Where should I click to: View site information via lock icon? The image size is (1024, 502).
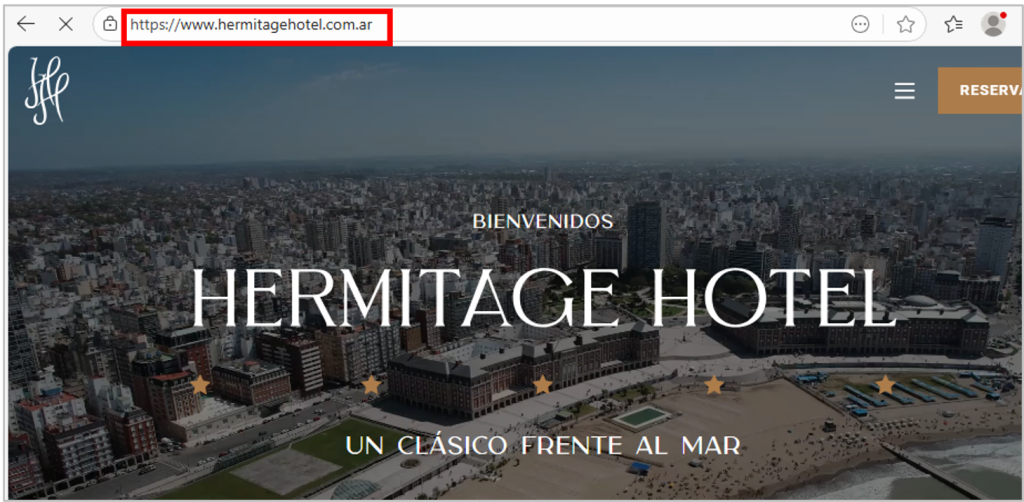coord(110,25)
